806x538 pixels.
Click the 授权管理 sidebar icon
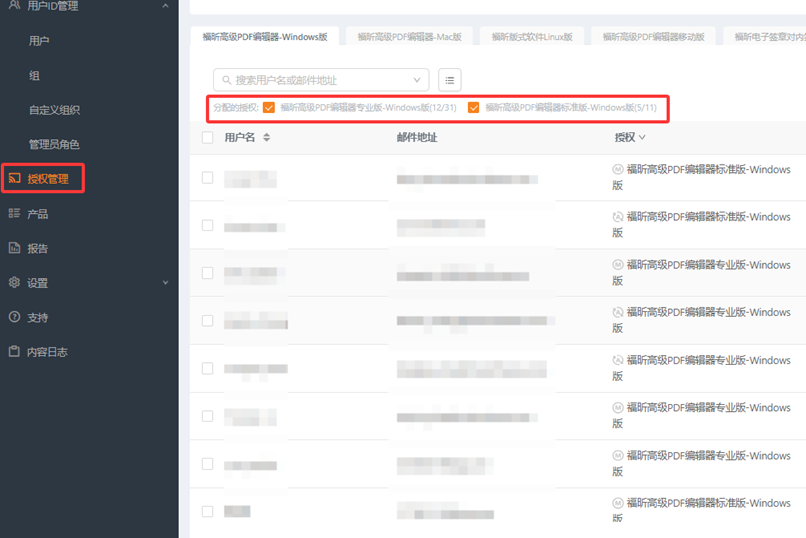click(x=14, y=179)
